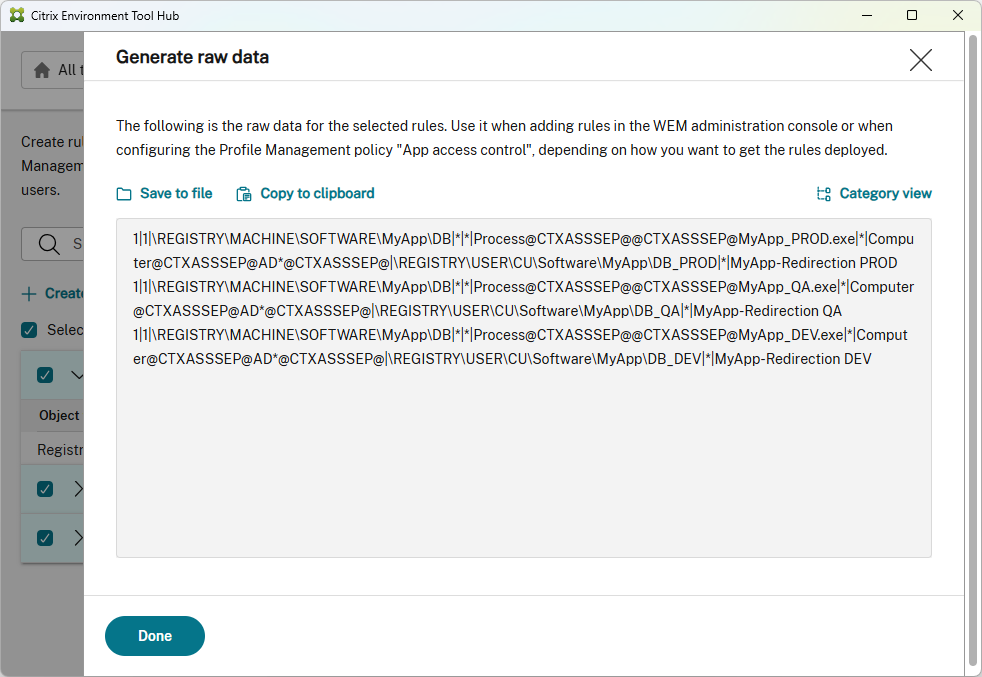The width and height of the screenshot is (982, 677).
Task: Click the Save to file link
Action: (176, 194)
